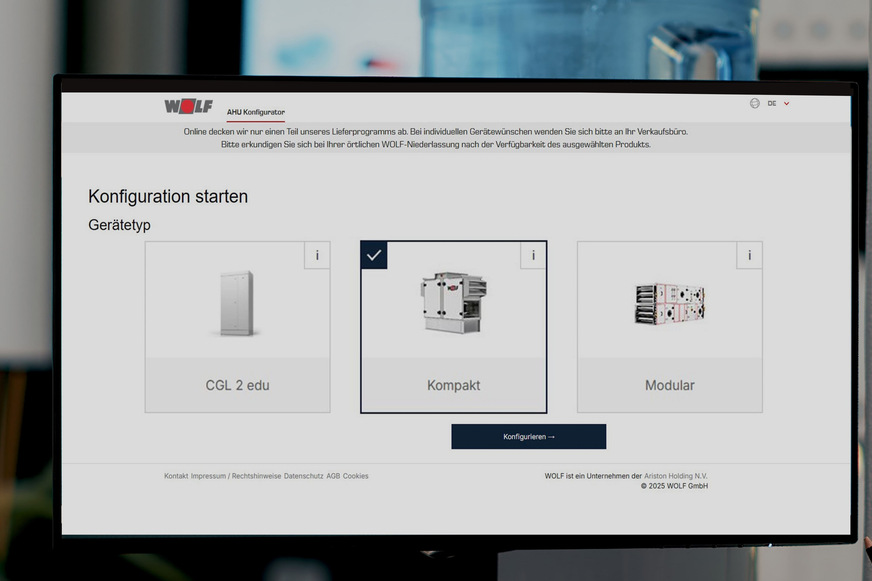Image resolution: width=872 pixels, height=581 pixels.
Task: Open info icon on the Modular card
Action: point(749,256)
